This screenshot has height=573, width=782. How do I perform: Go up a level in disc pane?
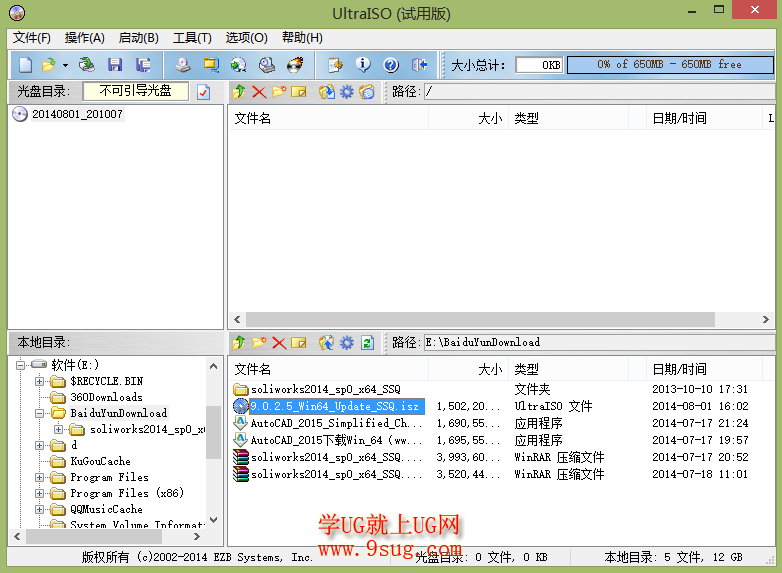[239, 92]
